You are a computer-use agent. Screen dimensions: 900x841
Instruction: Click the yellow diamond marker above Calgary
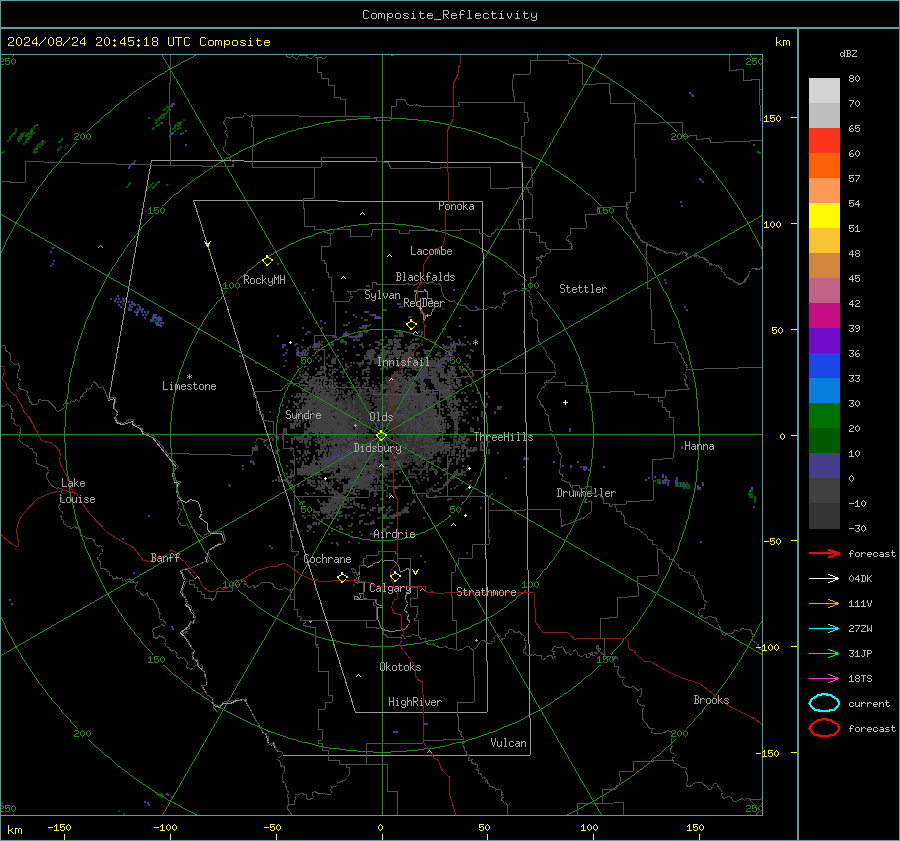point(395,576)
